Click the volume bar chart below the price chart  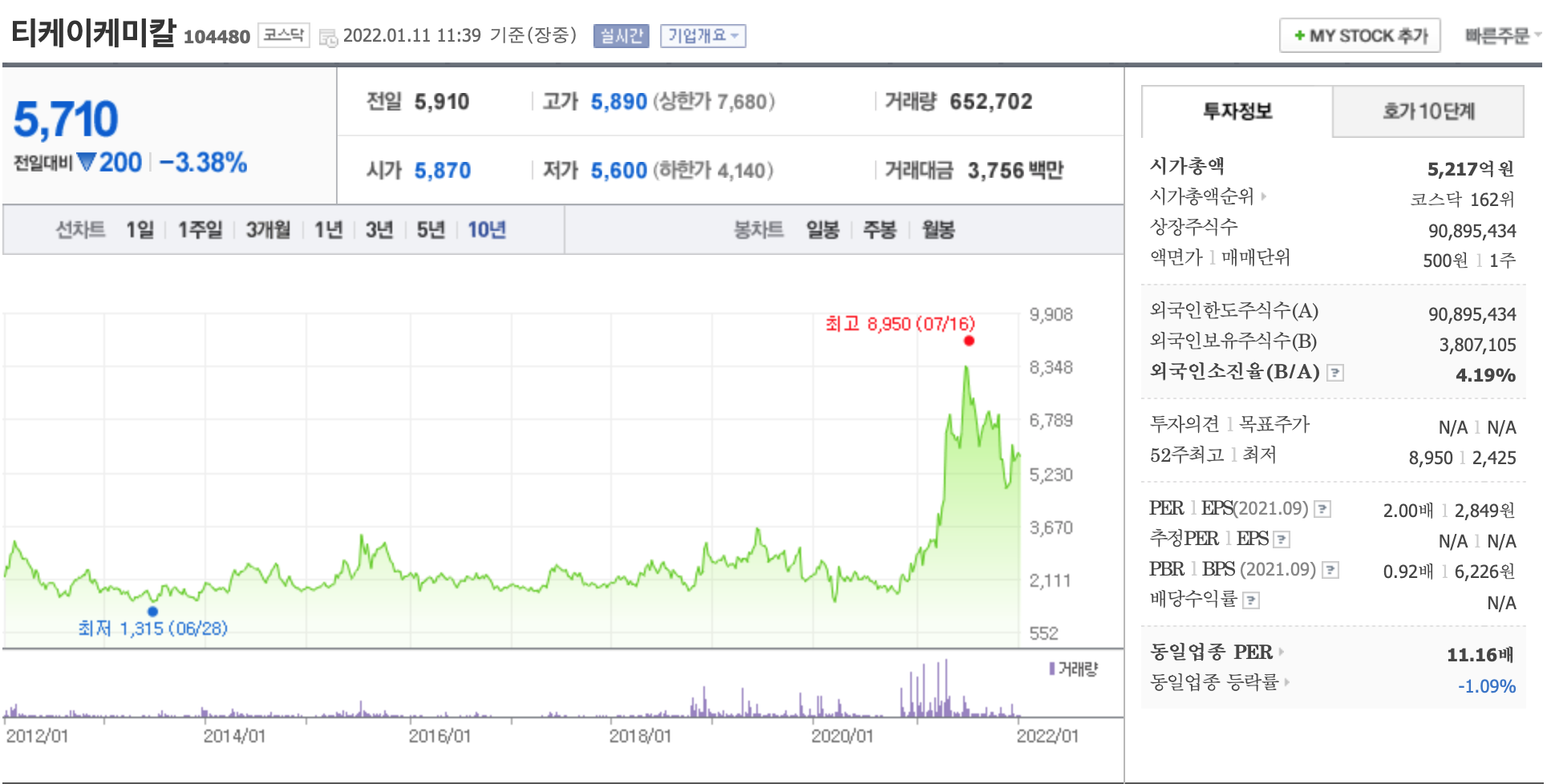(512, 688)
